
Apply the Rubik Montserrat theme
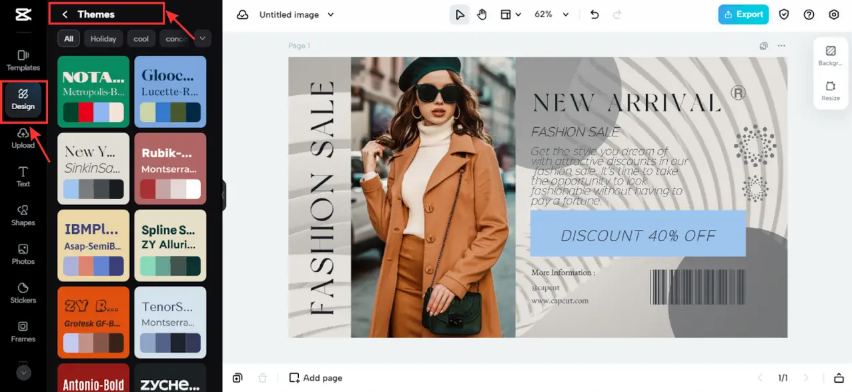170,169
